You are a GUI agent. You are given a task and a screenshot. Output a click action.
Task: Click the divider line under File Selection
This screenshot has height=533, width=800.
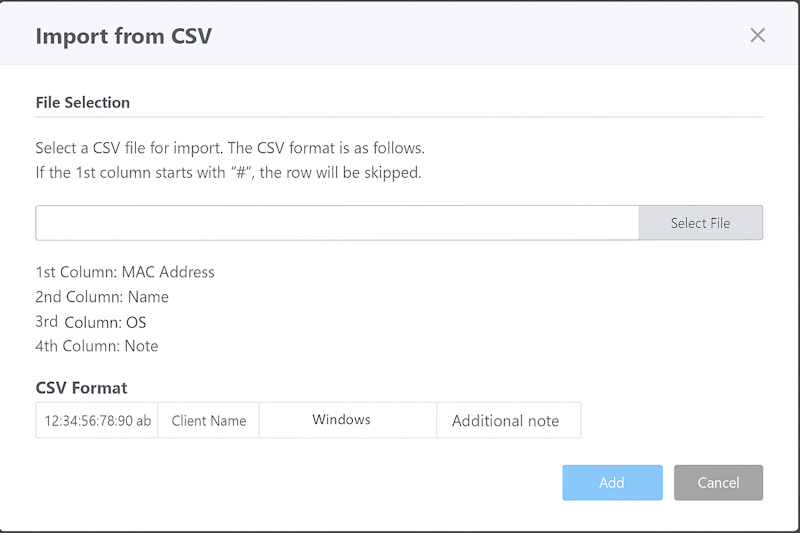tap(399, 117)
